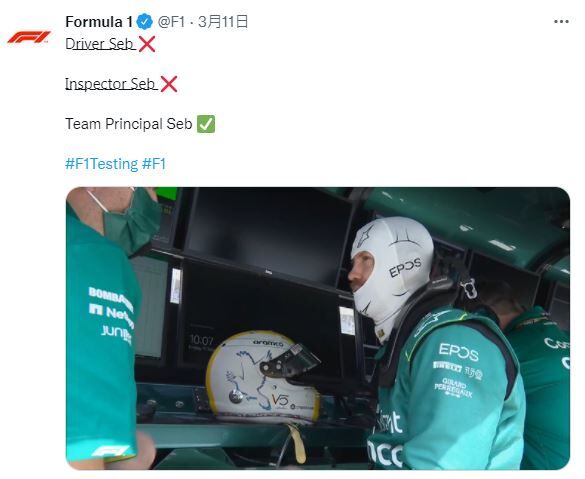Screen dimensions: 585x479
Task: Click the Pirelli logo on race suit
Action: (x=447, y=366)
